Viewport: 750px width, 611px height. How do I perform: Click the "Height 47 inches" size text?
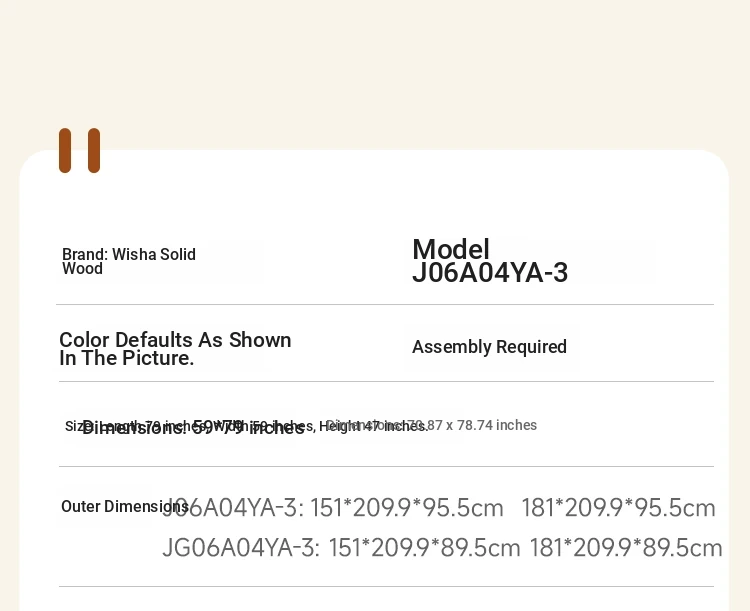373,426
